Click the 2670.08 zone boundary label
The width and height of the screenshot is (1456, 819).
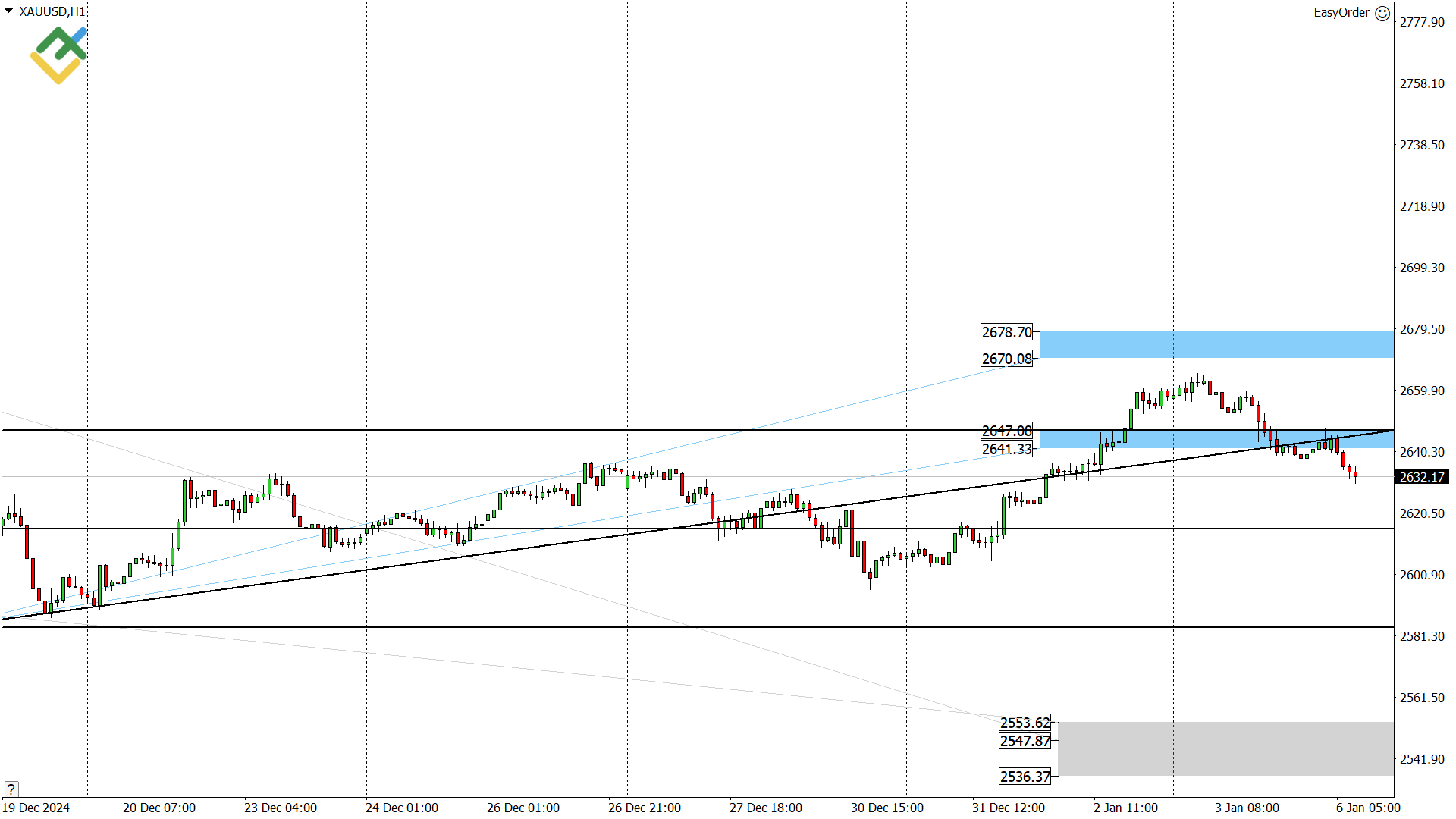pyautogui.click(x=1006, y=359)
